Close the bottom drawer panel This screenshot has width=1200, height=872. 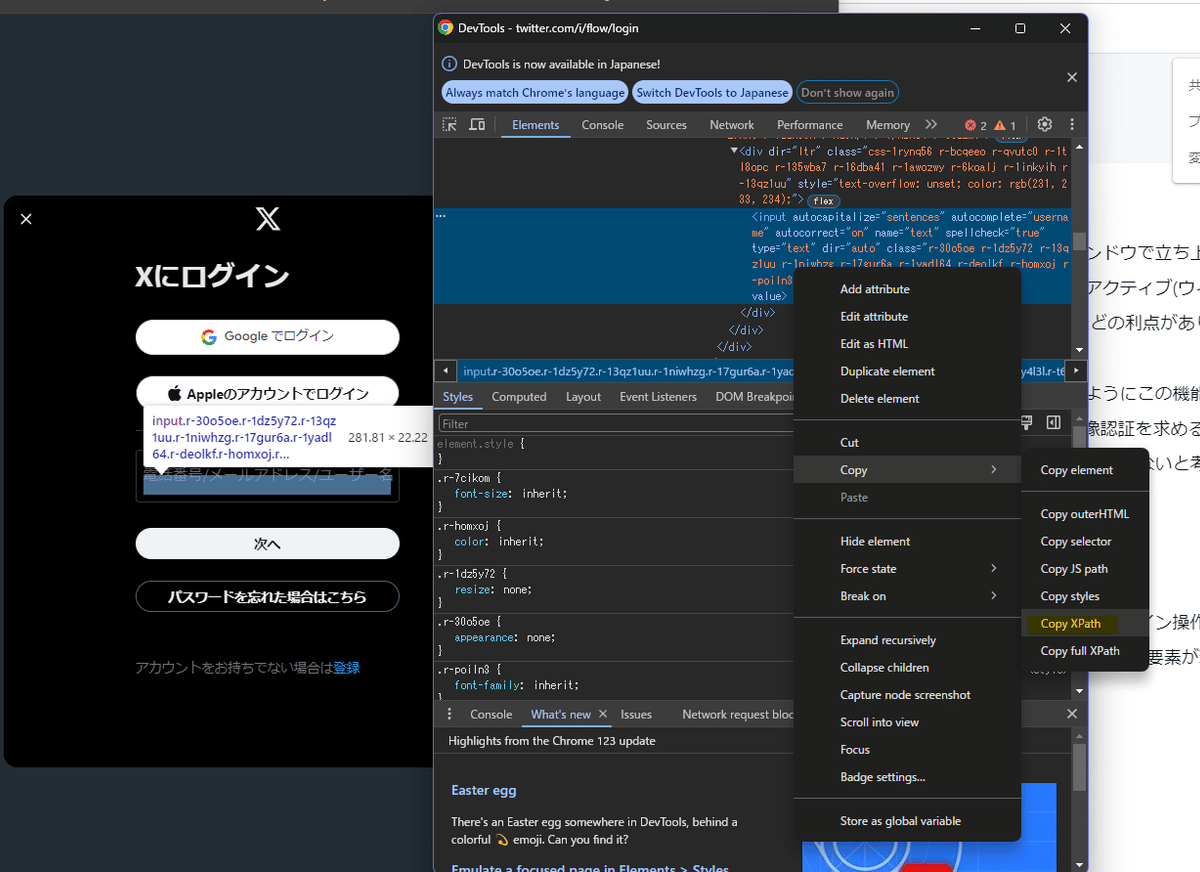tap(1072, 714)
